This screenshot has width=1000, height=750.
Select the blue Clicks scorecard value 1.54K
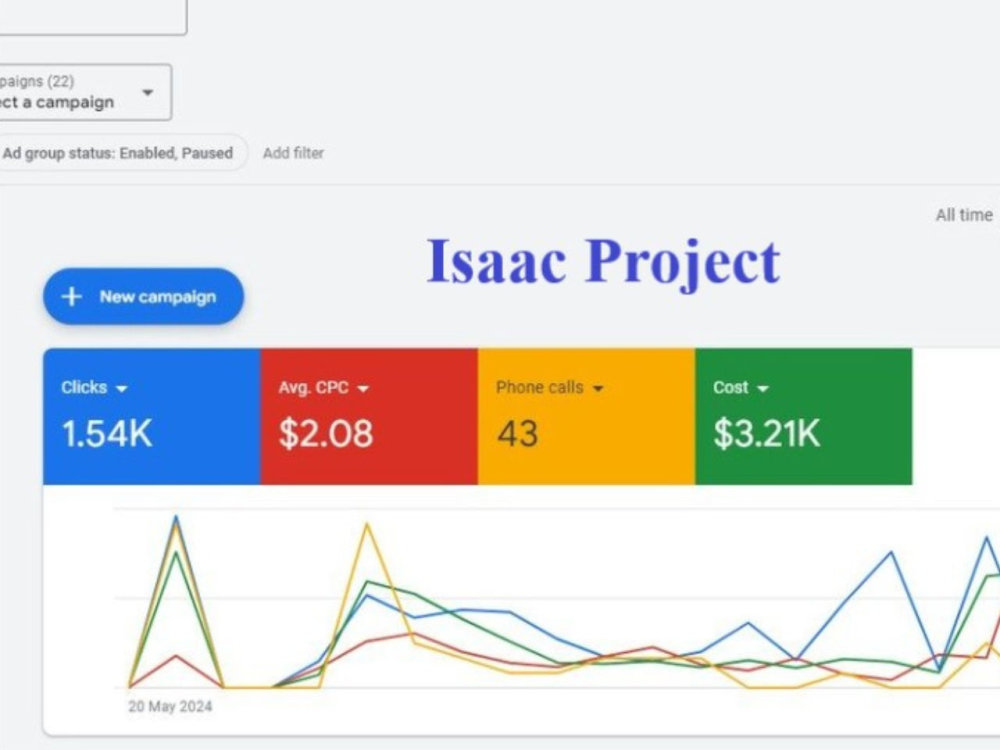107,434
